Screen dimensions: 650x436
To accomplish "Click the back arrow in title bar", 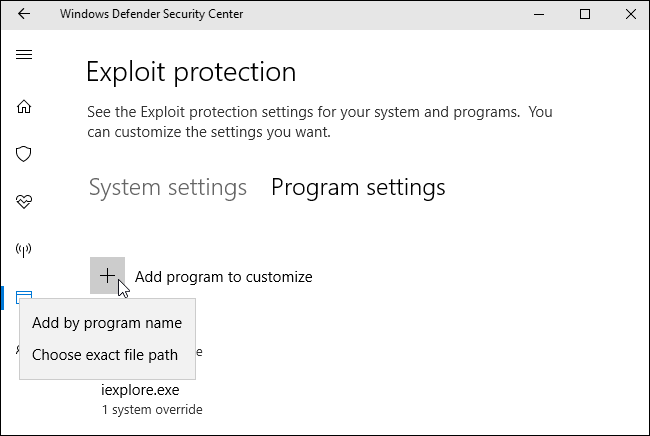I will (x=24, y=14).
